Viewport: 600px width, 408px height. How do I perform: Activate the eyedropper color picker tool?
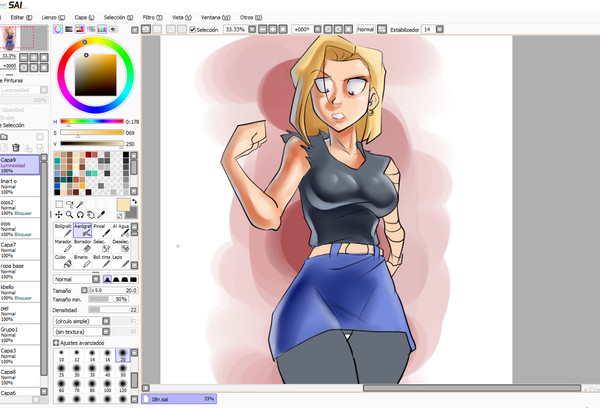tap(101, 215)
